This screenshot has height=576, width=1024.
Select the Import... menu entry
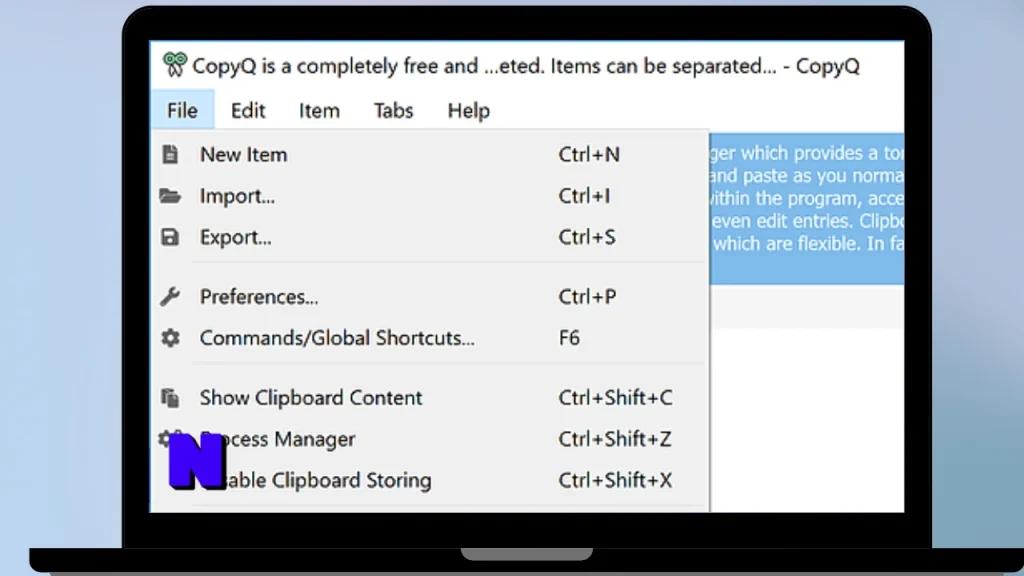[x=430, y=196]
